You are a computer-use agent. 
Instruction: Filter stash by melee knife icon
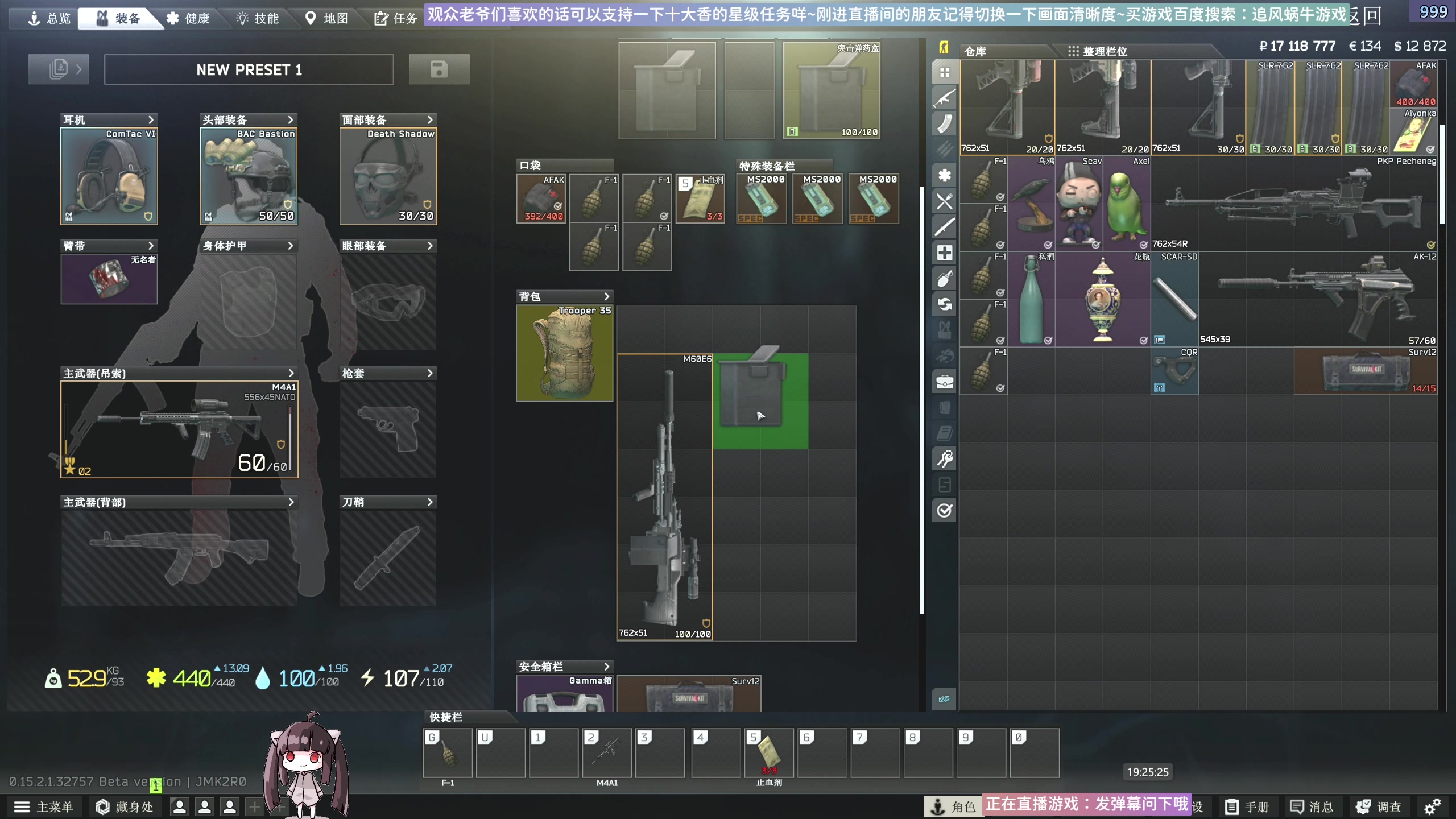click(x=944, y=227)
